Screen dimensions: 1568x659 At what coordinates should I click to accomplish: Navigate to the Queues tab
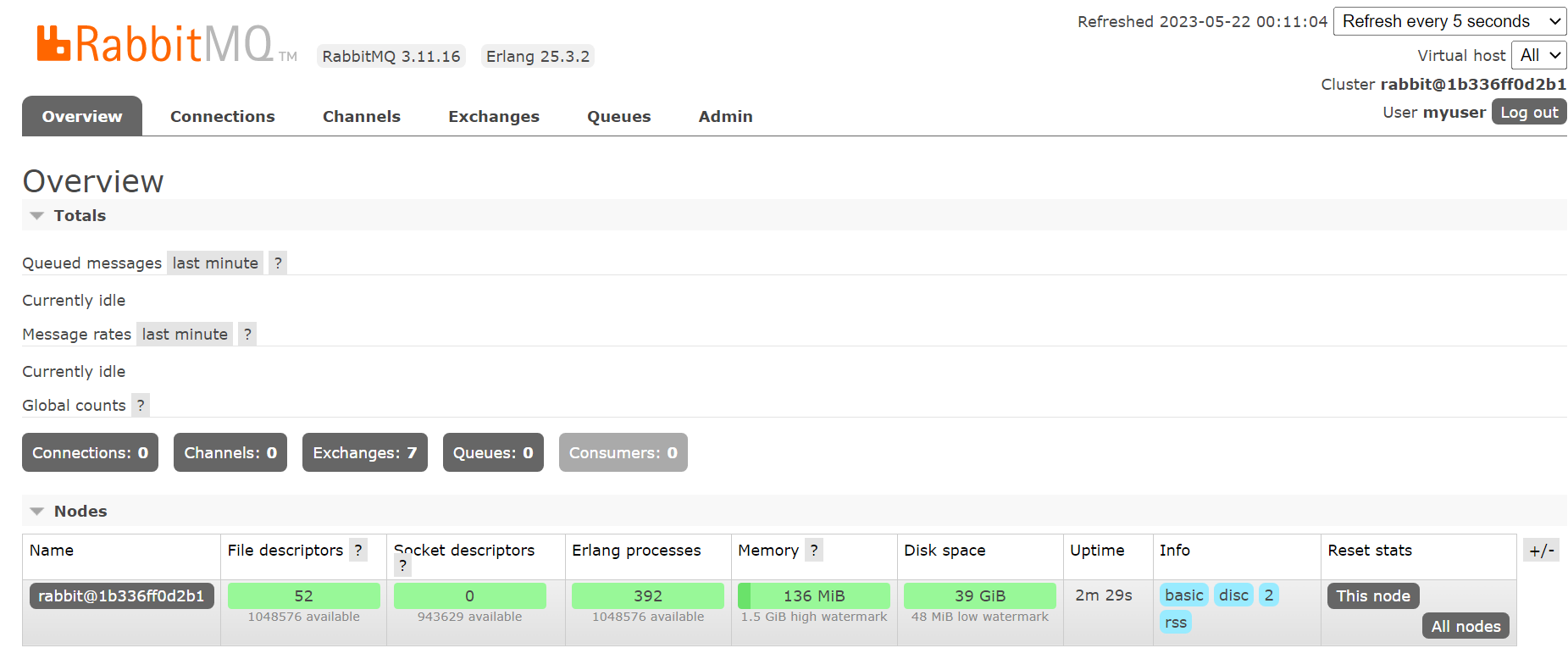(x=619, y=116)
